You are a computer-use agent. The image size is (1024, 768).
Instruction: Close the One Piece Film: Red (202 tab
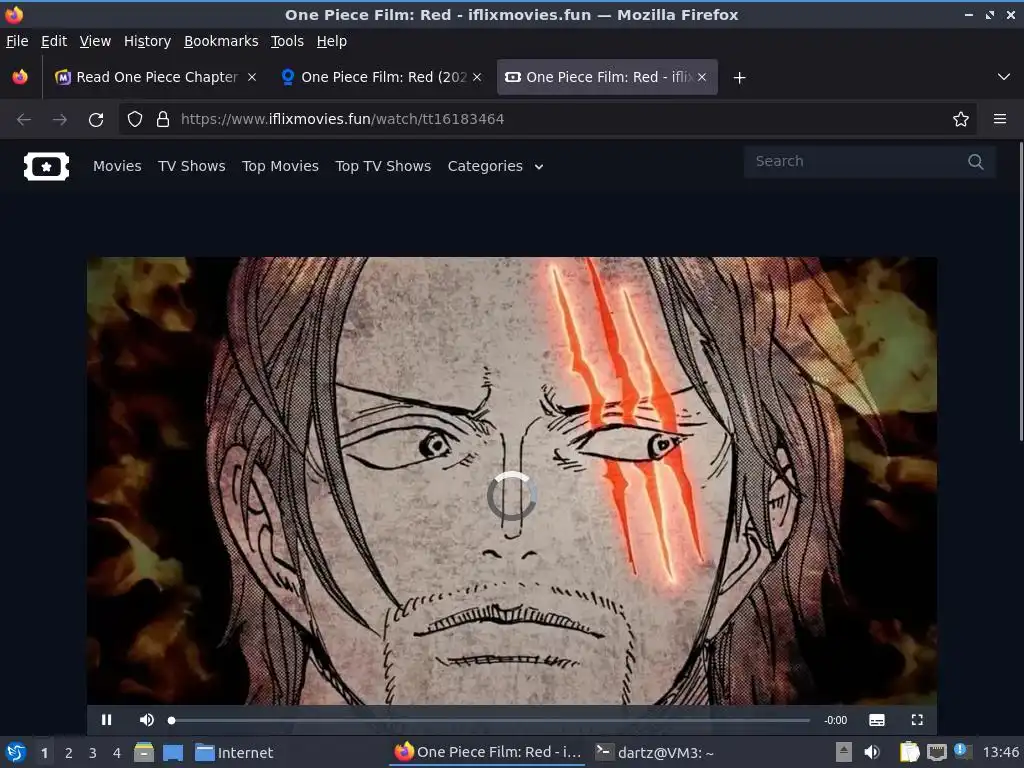point(477,77)
